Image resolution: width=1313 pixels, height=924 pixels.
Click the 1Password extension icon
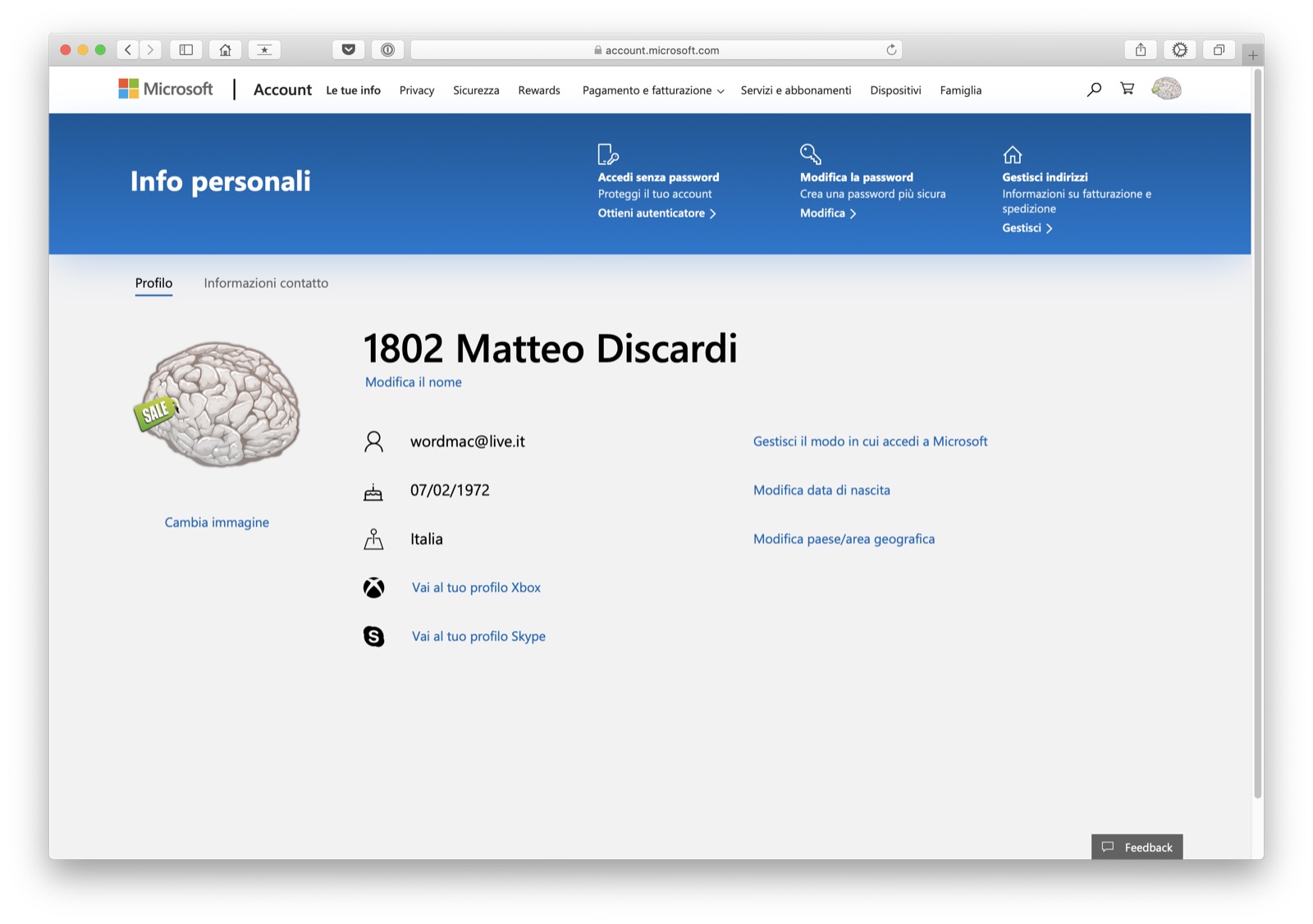(387, 50)
